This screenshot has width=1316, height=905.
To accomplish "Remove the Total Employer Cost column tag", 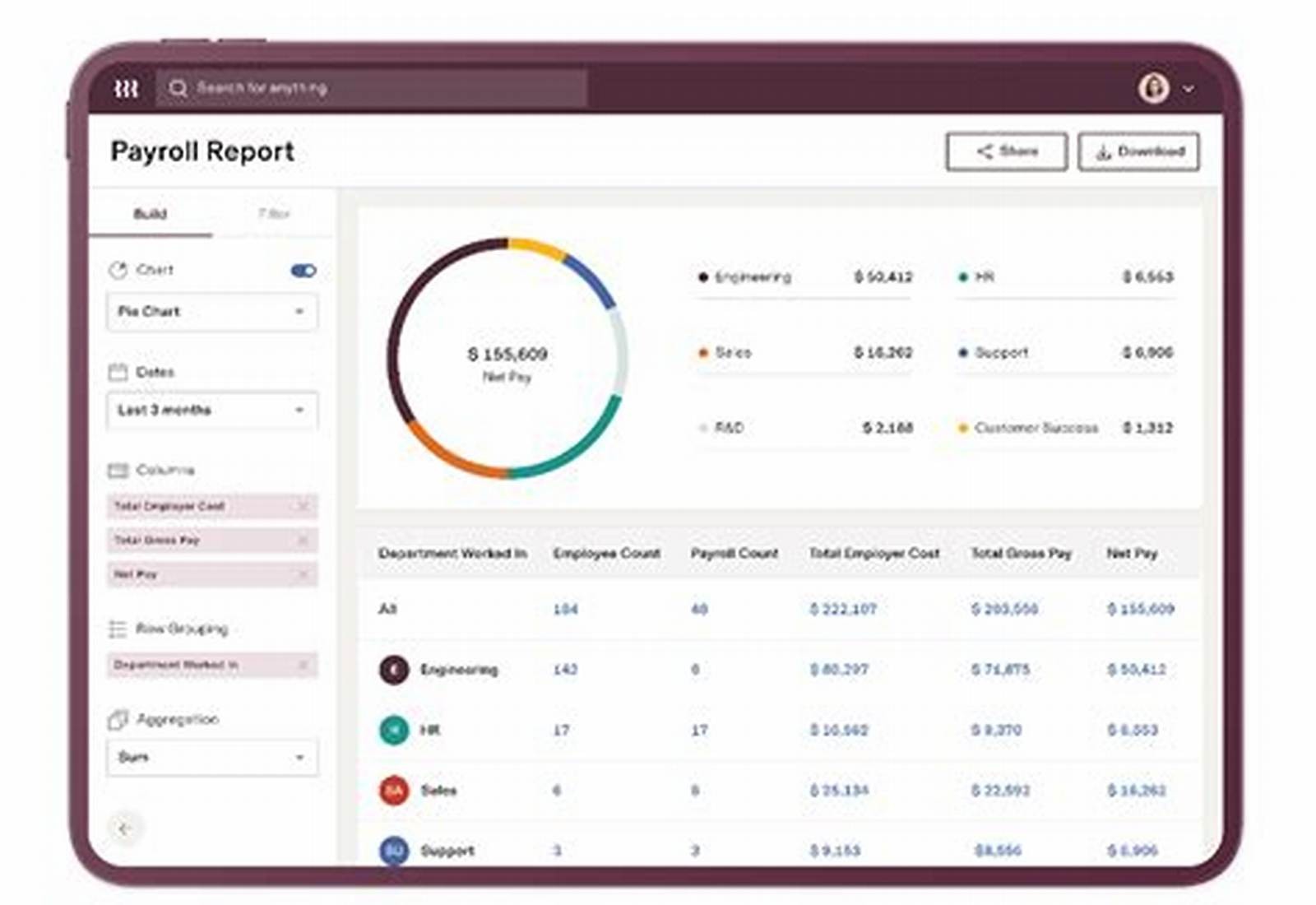I will (x=303, y=506).
